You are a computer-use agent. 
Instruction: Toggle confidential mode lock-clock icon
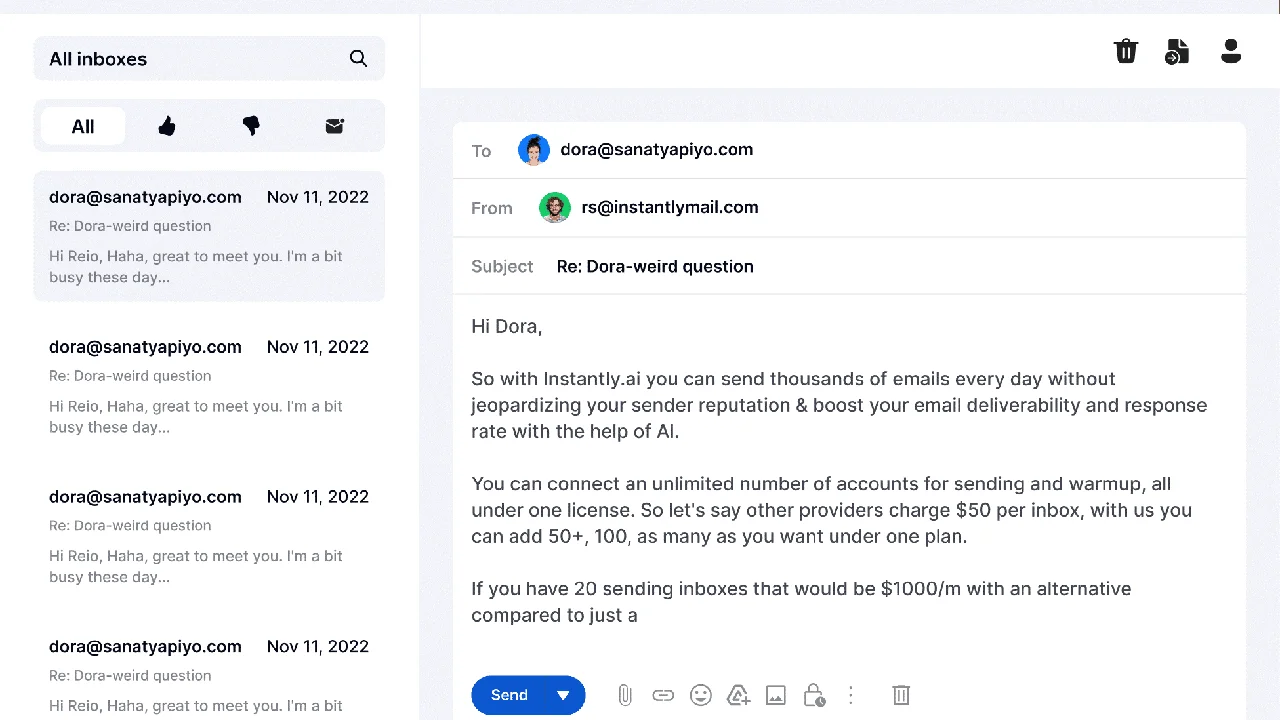814,695
